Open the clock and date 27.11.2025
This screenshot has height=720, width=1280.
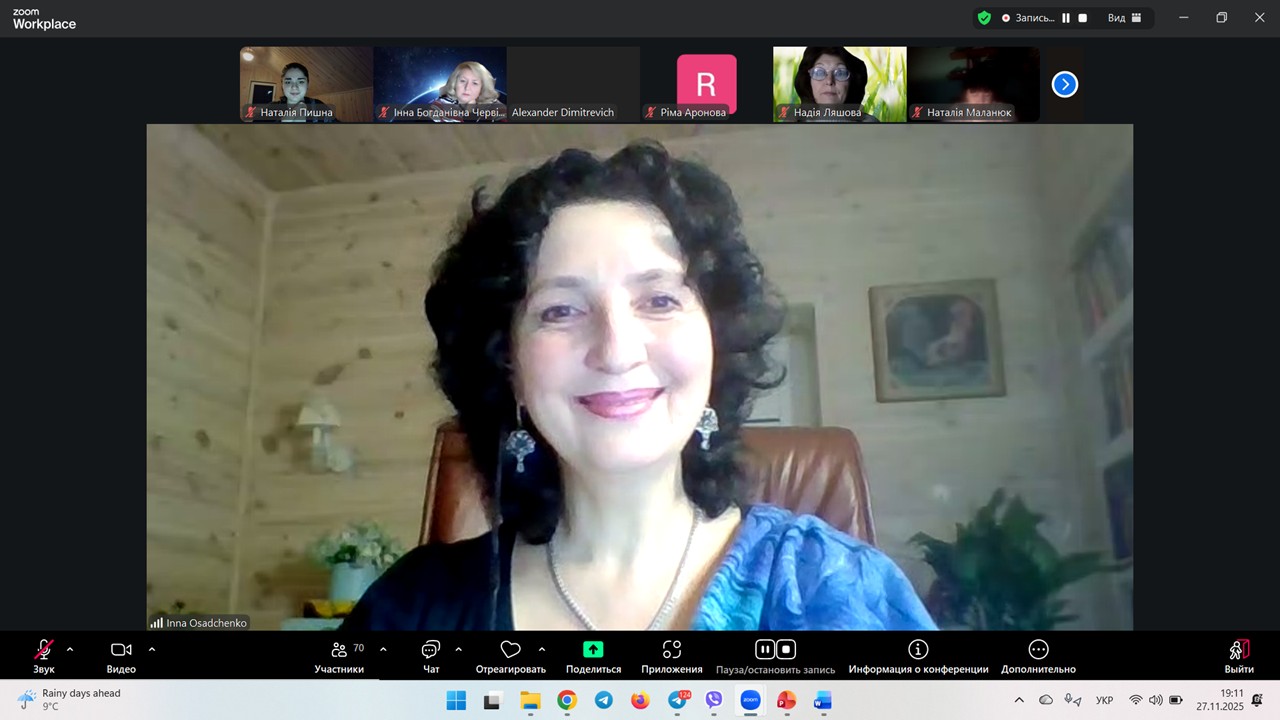1218,700
